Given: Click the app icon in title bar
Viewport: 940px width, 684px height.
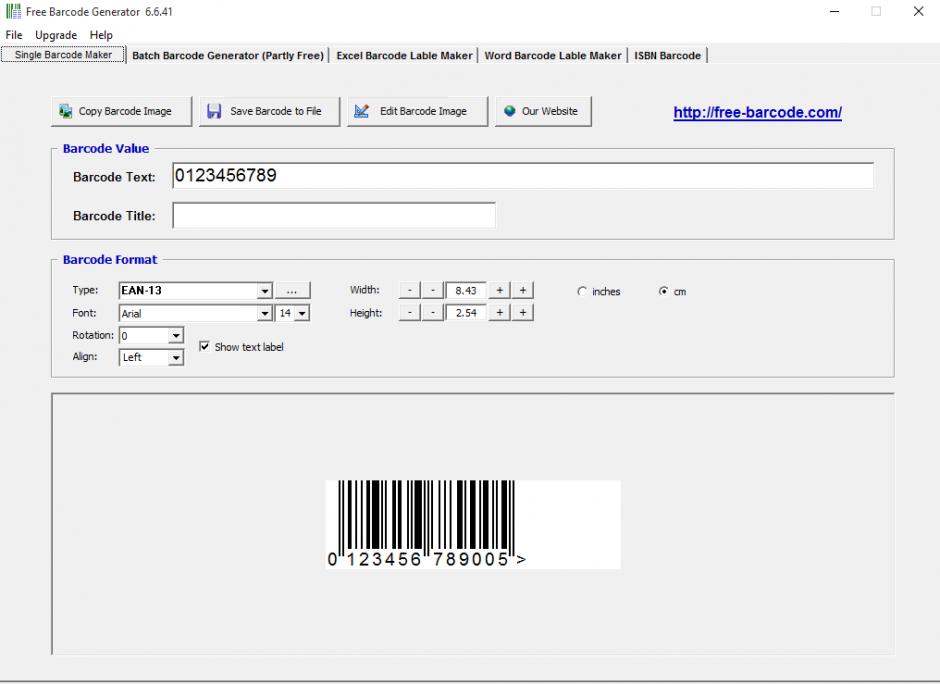Looking at the screenshot, I should (x=13, y=11).
